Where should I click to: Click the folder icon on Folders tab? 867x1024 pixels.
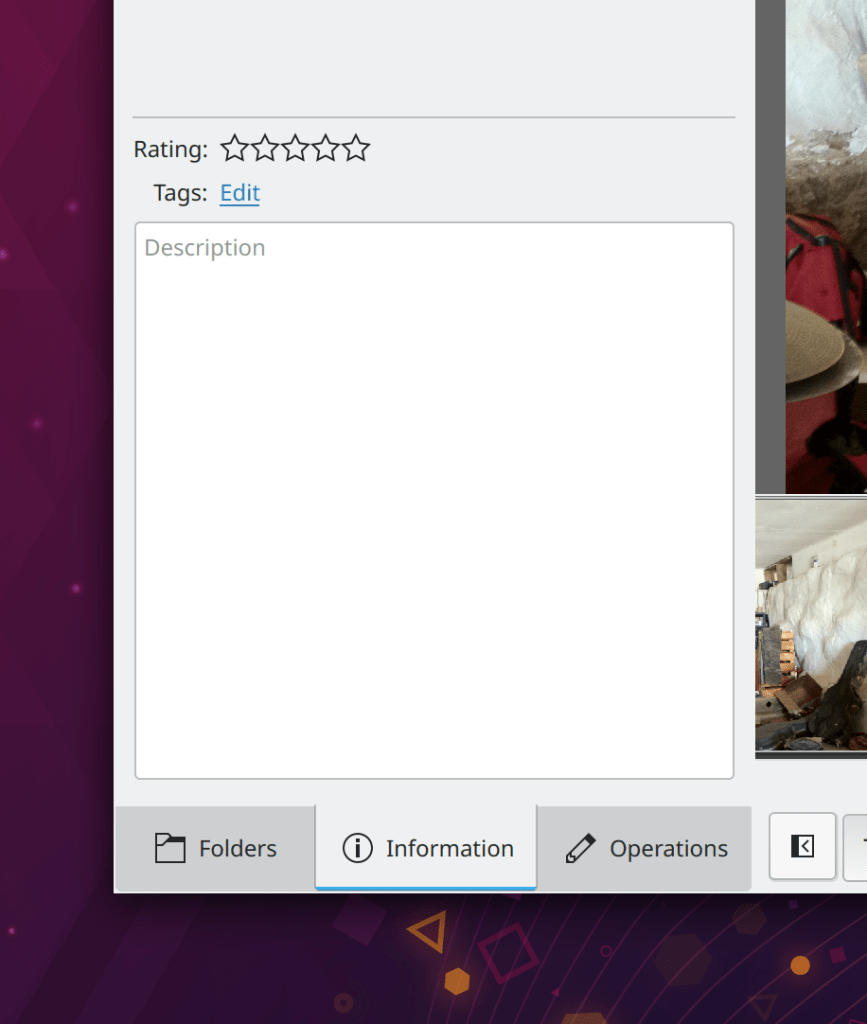pos(170,848)
